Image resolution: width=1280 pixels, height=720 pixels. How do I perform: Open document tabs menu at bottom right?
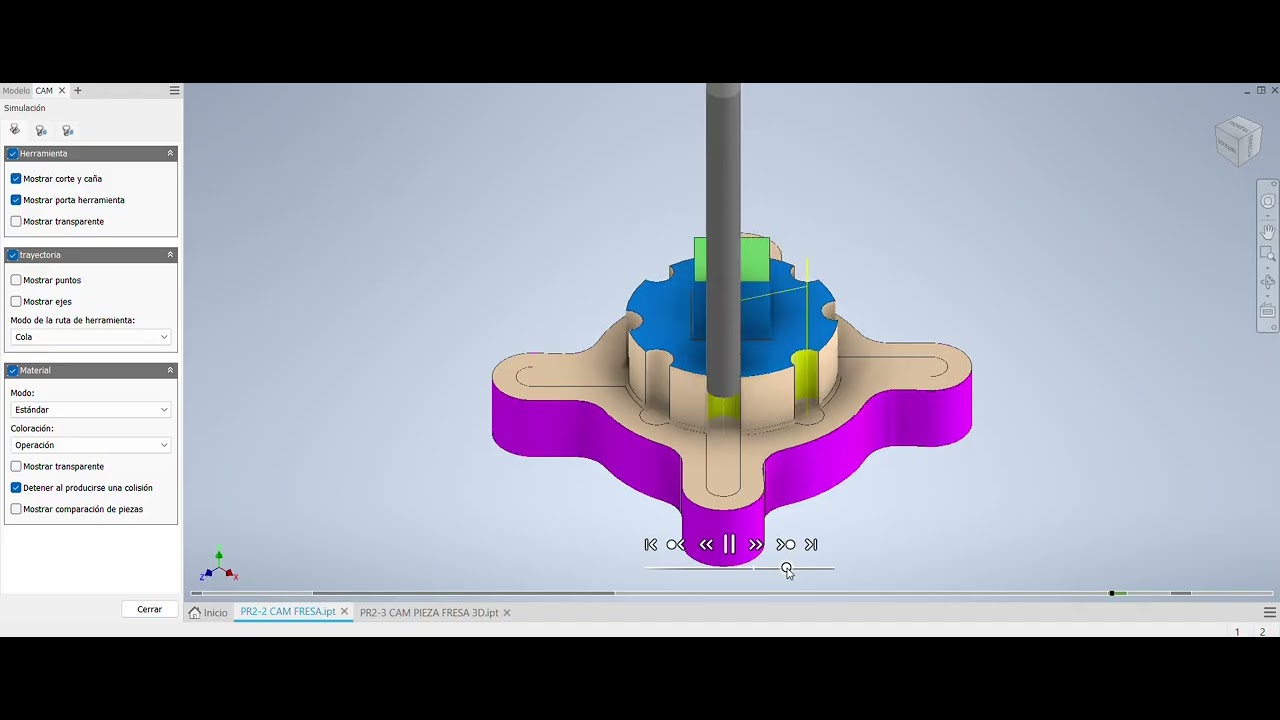coord(1270,612)
